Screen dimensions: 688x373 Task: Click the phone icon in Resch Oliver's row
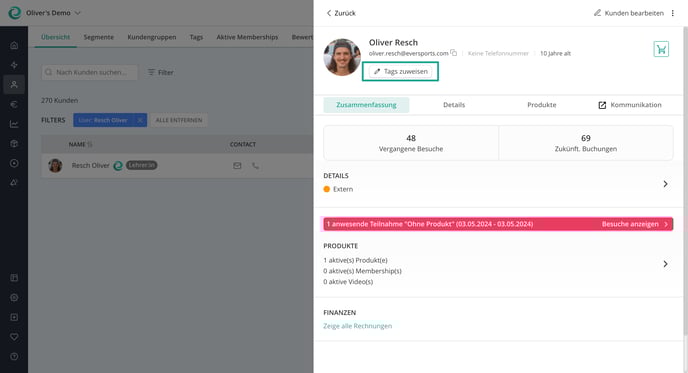[x=255, y=165]
